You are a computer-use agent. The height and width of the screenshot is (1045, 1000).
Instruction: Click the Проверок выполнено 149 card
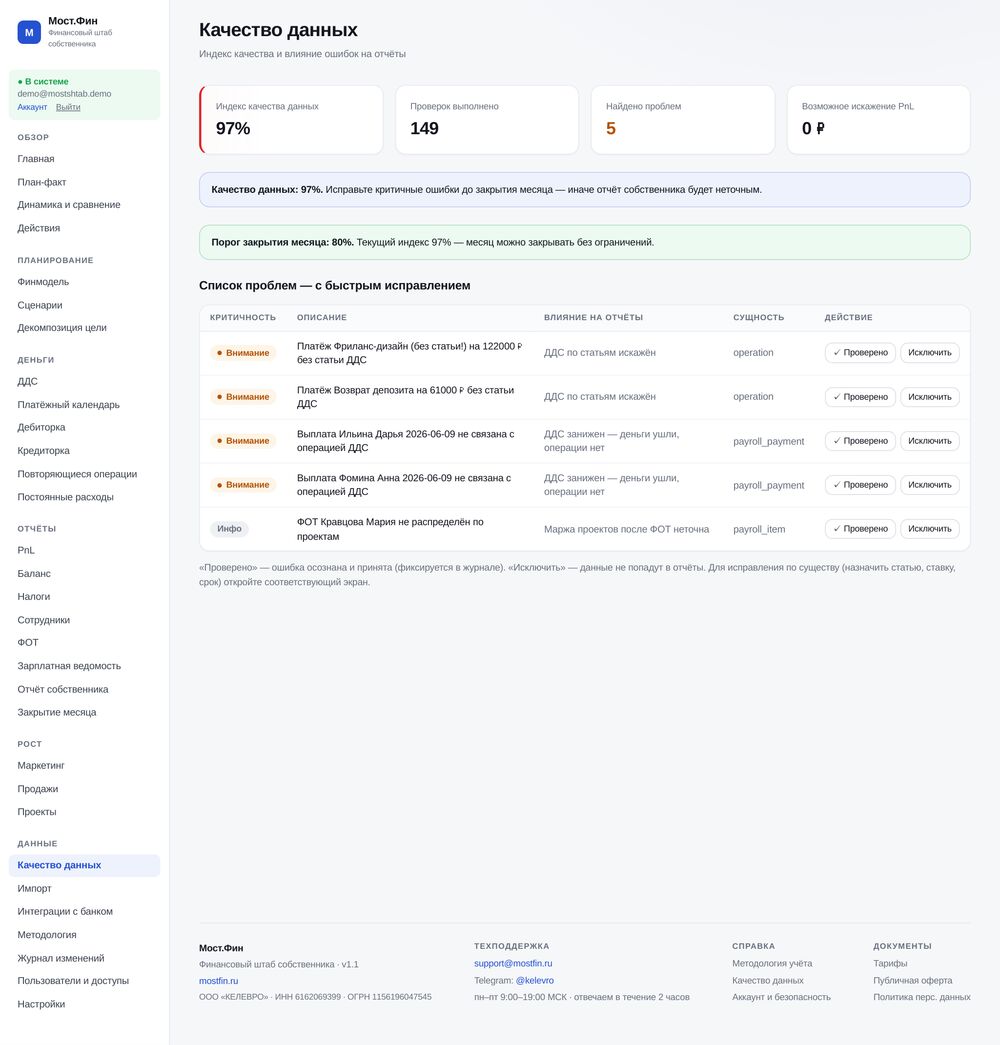tap(487, 120)
